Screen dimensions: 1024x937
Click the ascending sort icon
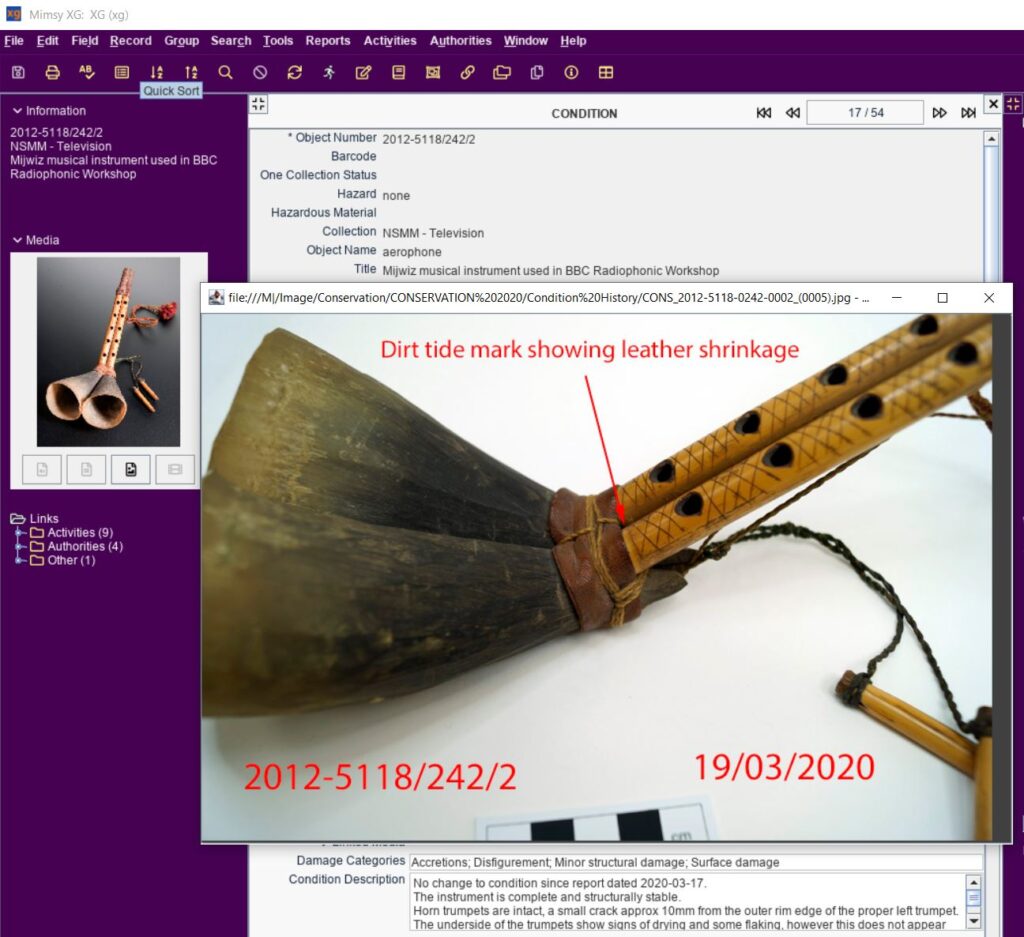[191, 72]
